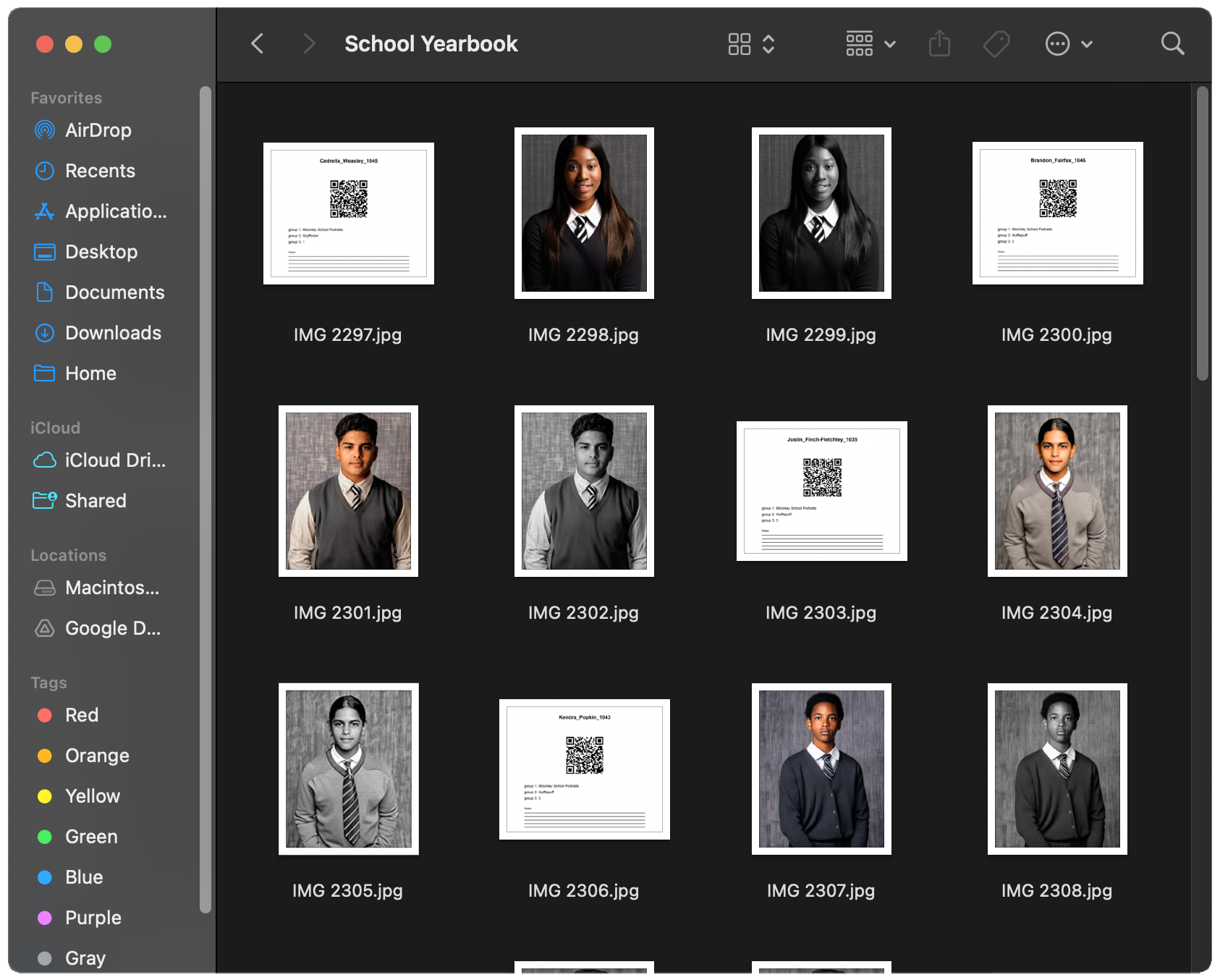1220x980 pixels.
Task: Click the file name IMG 2298.jpg
Action: coord(584,335)
